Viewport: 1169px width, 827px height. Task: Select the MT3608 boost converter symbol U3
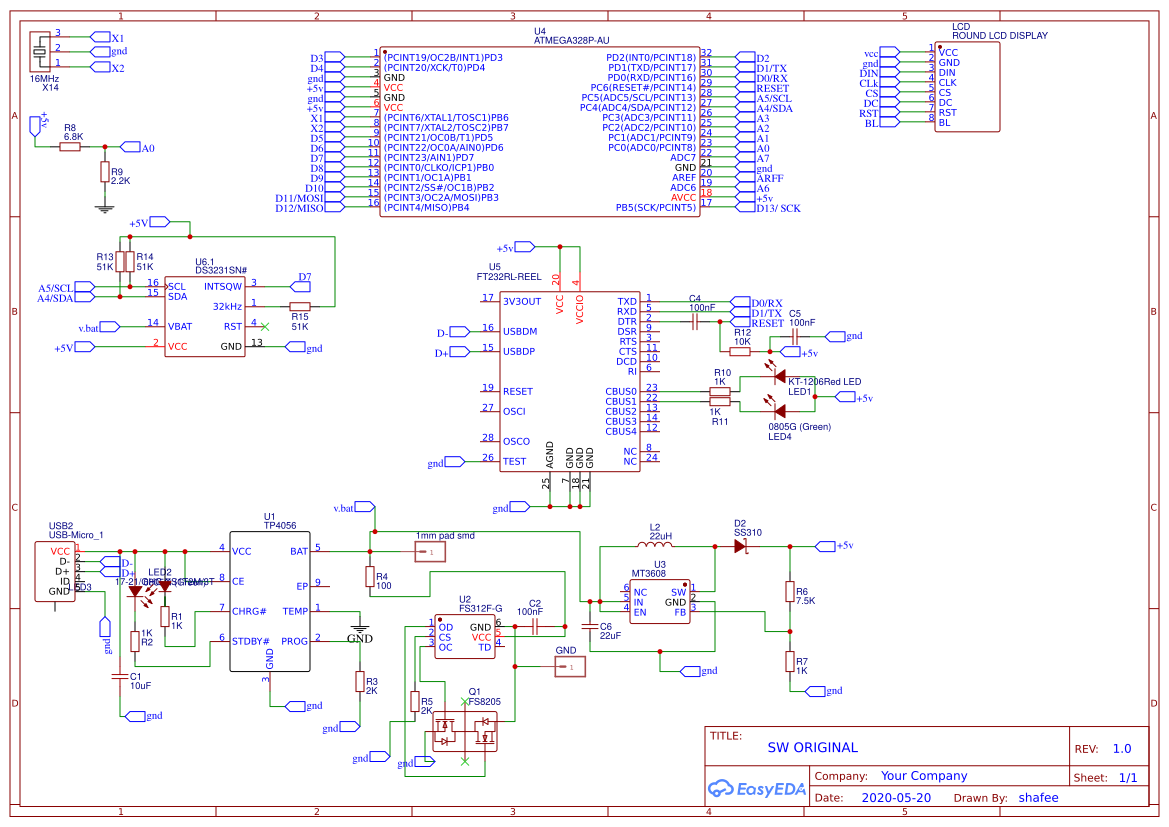660,600
